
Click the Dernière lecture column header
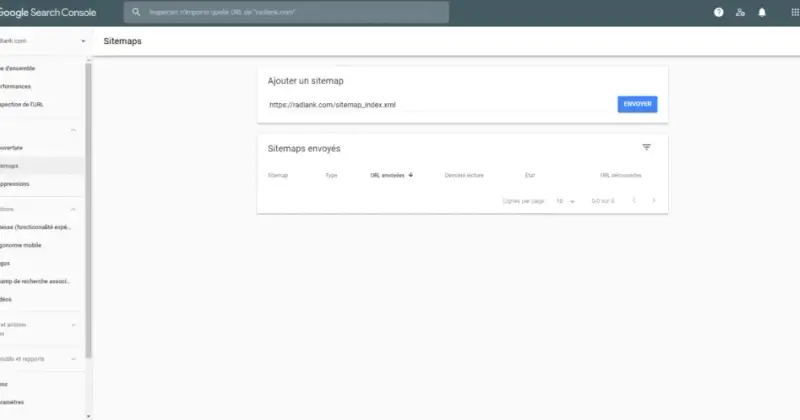464,175
